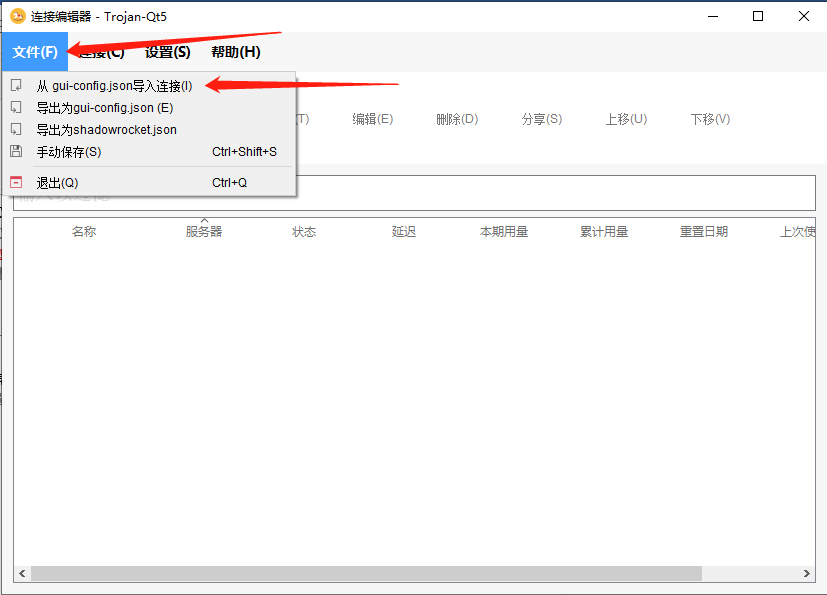Select 退出(Q) menu entry
This screenshot has height=595, width=827.
(x=149, y=183)
